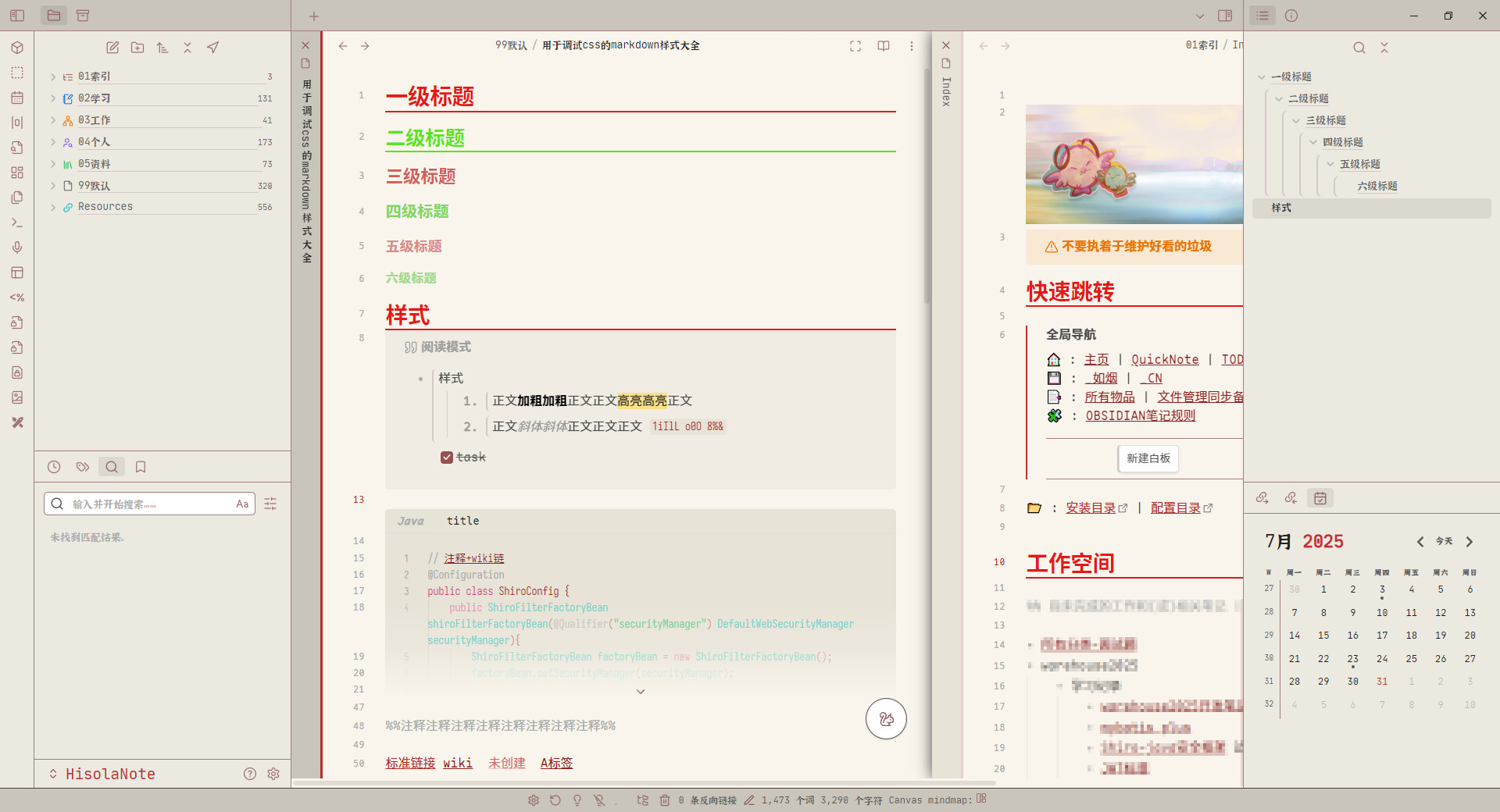Collapse the 三级标题 outline item
This screenshot has width=1500, height=812.
(x=1296, y=120)
